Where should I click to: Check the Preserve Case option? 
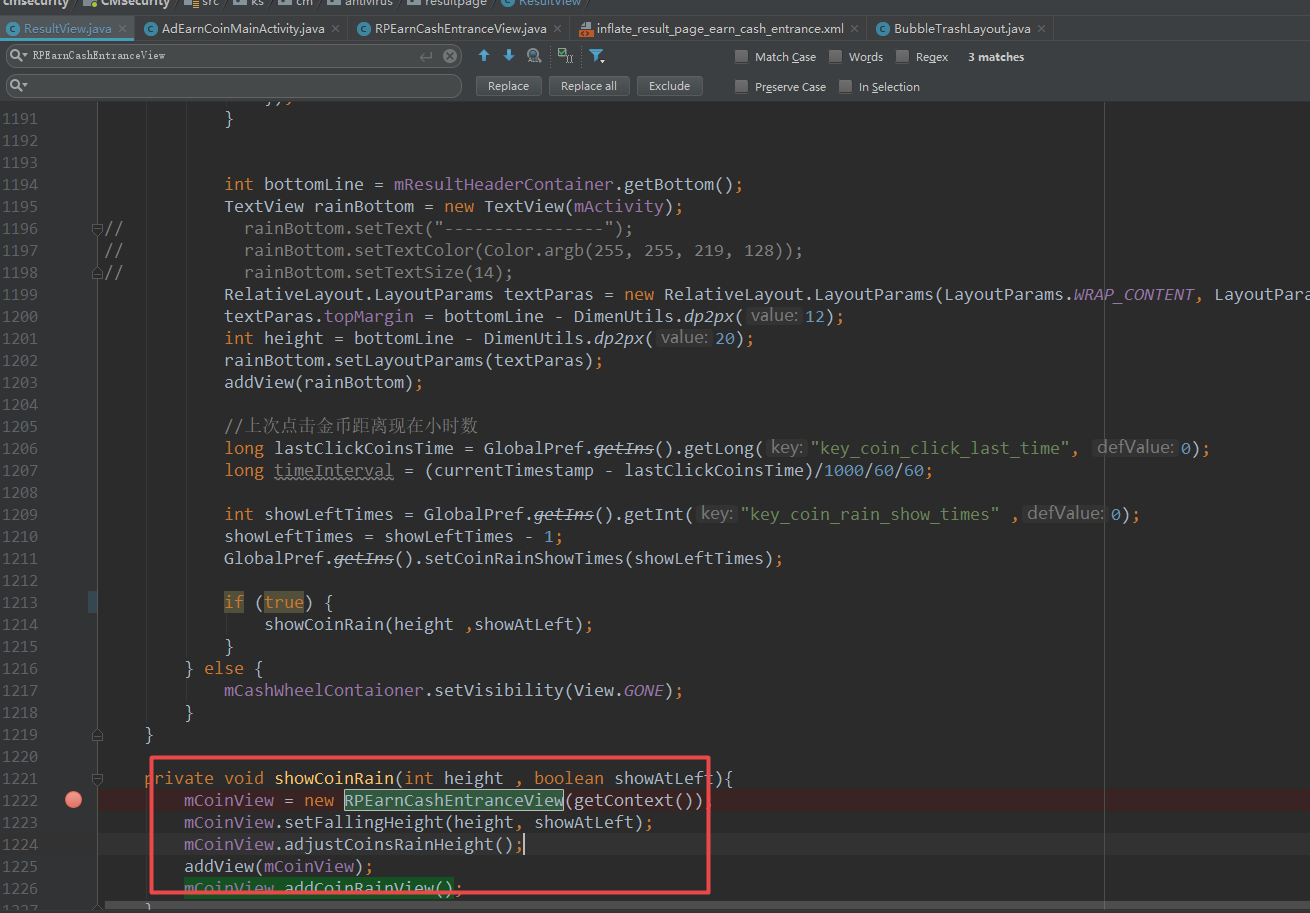[x=741, y=87]
